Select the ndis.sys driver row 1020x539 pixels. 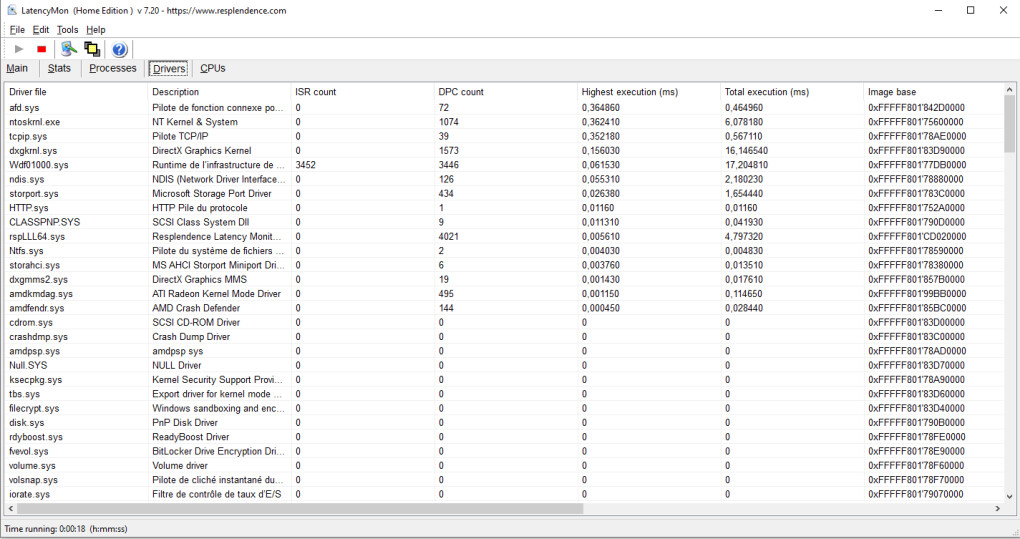click(x=504, y=179)
